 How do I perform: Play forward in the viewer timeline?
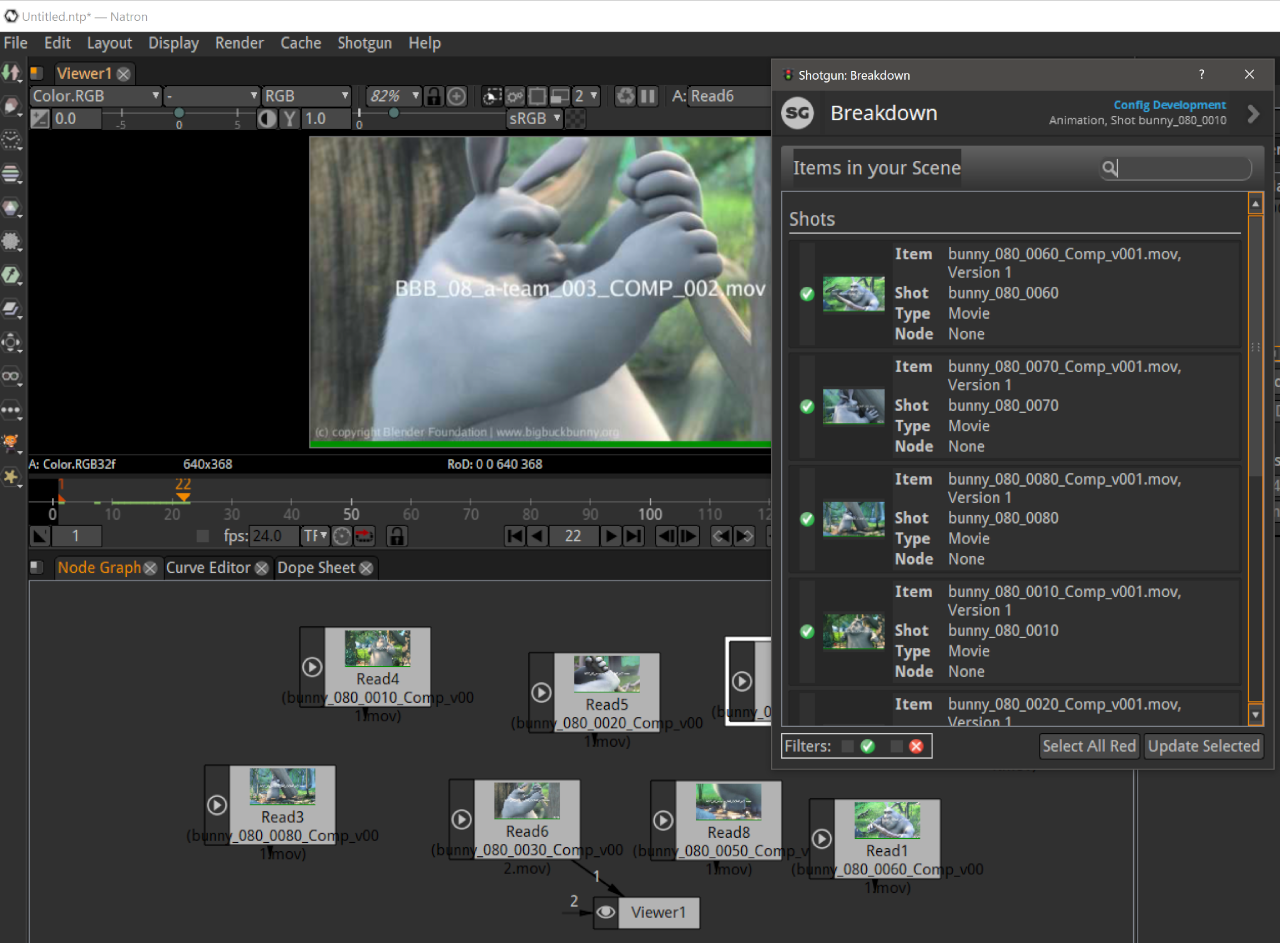(610, 536)
